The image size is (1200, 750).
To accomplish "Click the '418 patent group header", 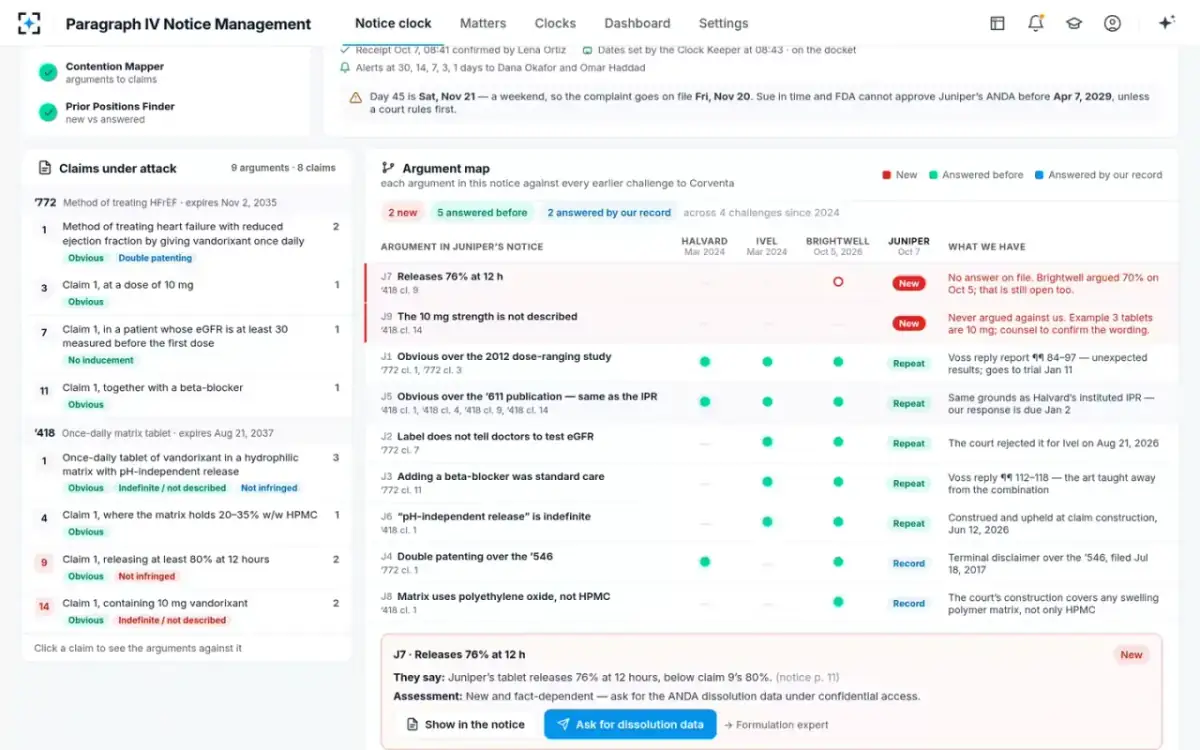I will [x=187, y=433].
